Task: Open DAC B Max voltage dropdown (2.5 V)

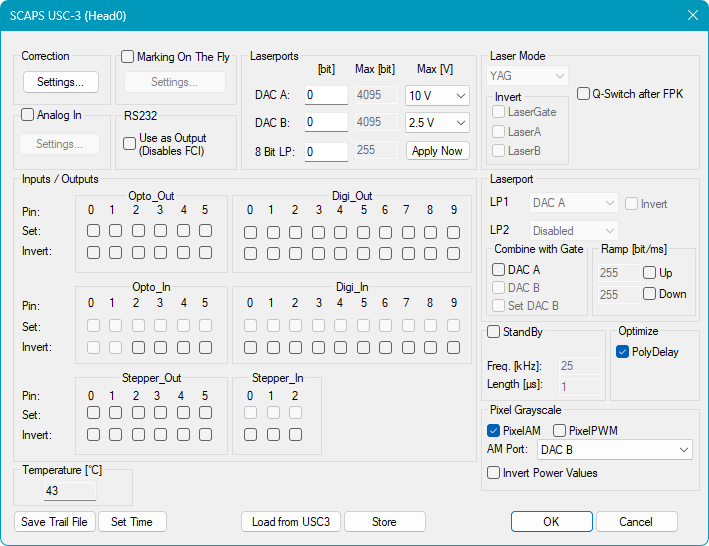Action: (437, 122)
